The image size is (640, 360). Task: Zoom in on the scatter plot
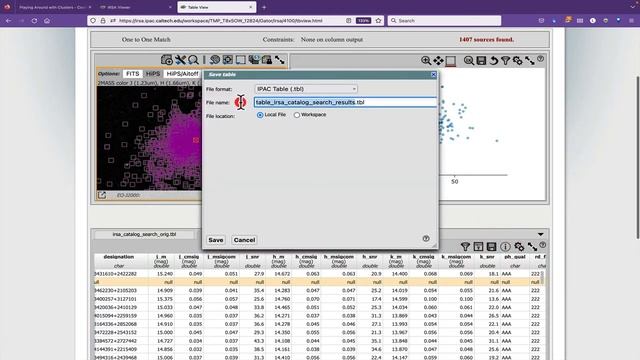pos(426,61)
